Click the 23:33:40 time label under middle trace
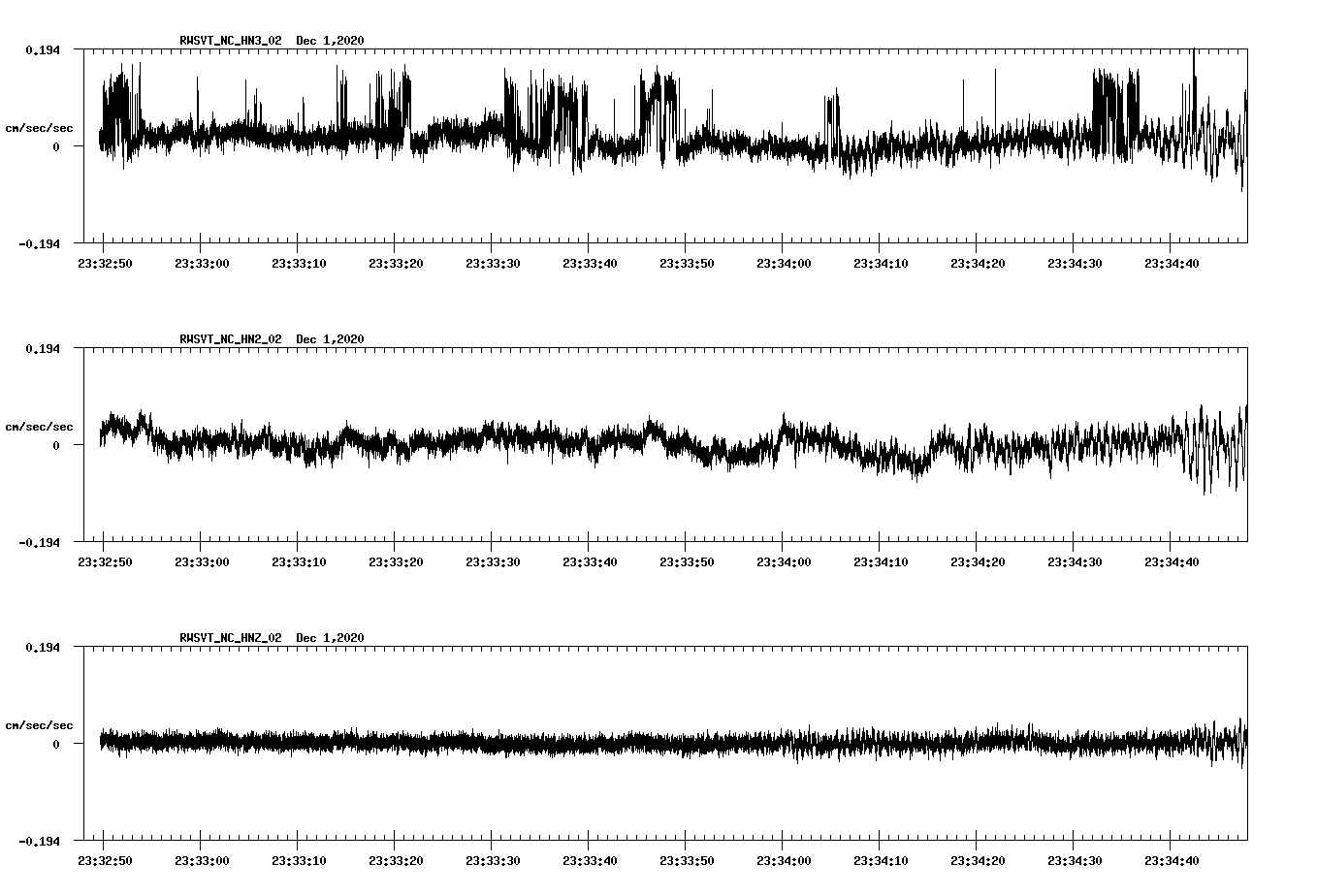Viewport: 1317px width, 896px height. 592,560
